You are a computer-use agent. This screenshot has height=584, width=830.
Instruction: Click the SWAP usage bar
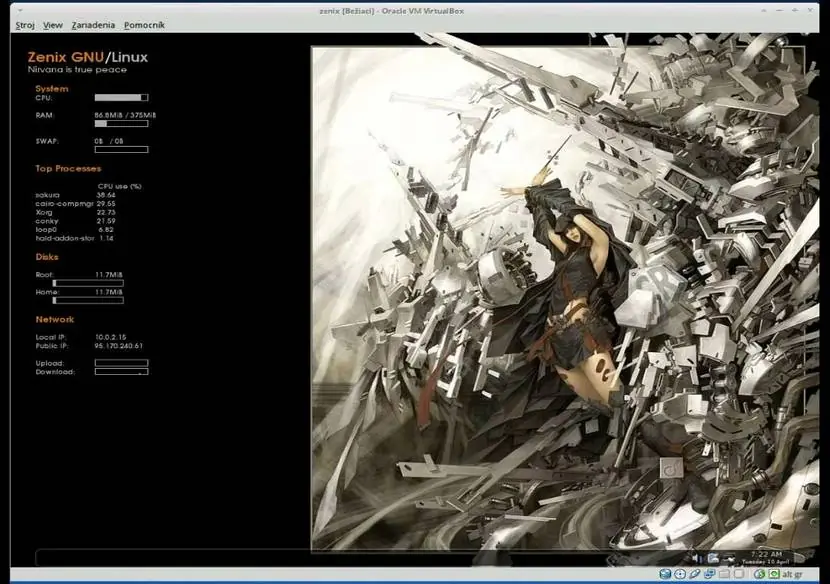coord(121,150)
